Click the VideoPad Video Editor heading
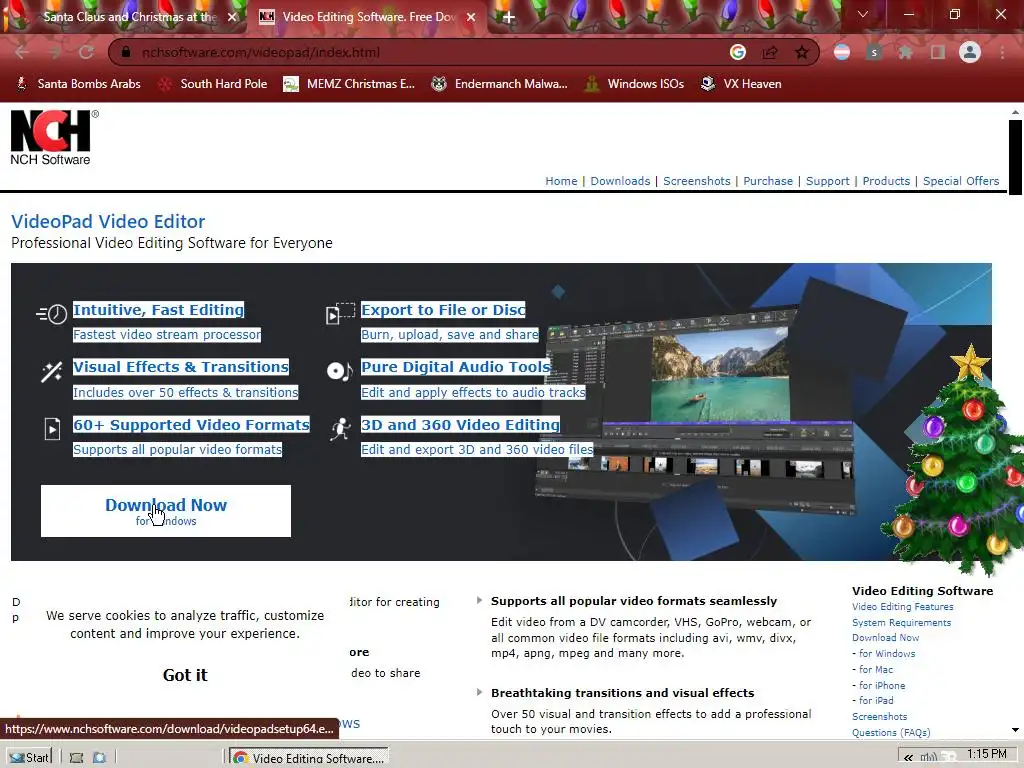This screenshot has height=768, width=1024. pos(108,221)
